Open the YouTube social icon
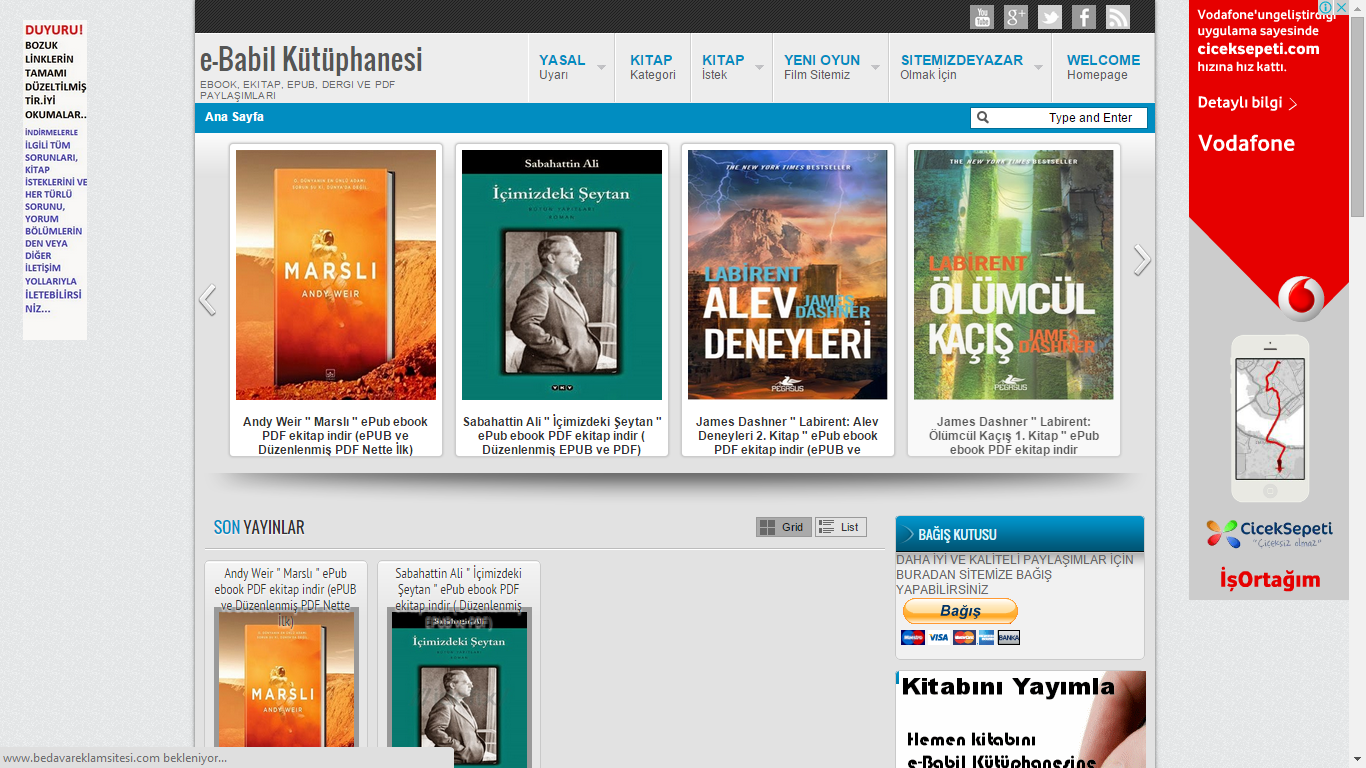Viewport: 1366px width, 768px height. (982, 17)
